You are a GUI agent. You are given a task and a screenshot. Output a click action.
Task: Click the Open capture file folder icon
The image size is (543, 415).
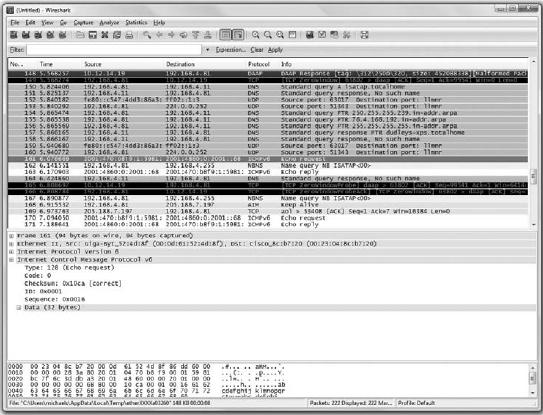tap(80, 35)
